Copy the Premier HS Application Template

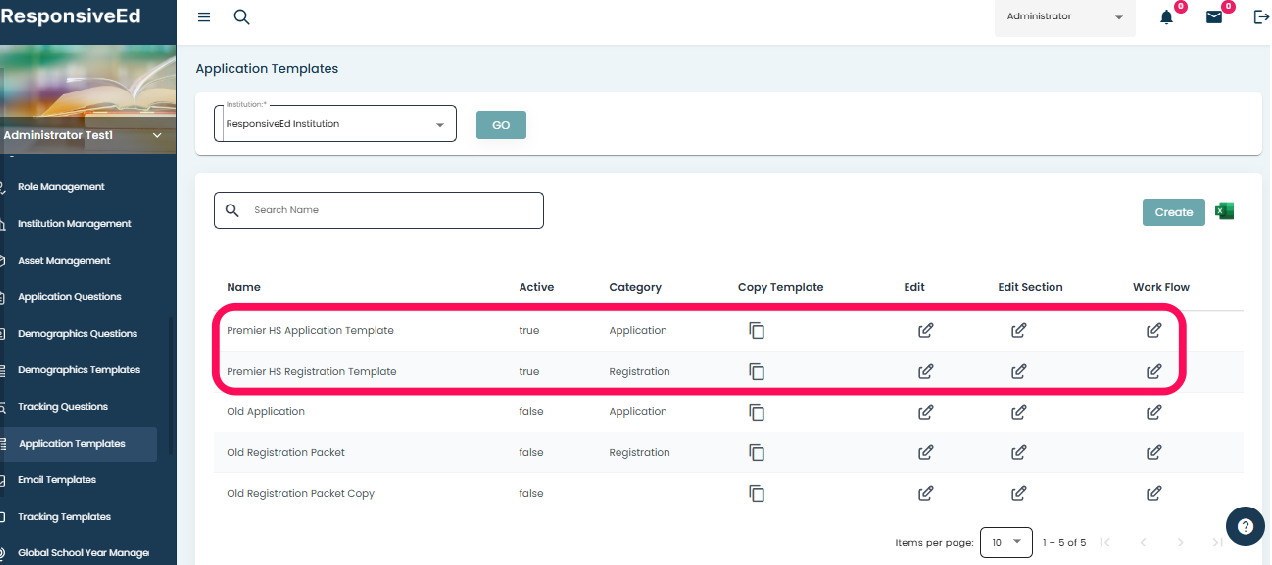pyautogui.click(x=757, y=331)
